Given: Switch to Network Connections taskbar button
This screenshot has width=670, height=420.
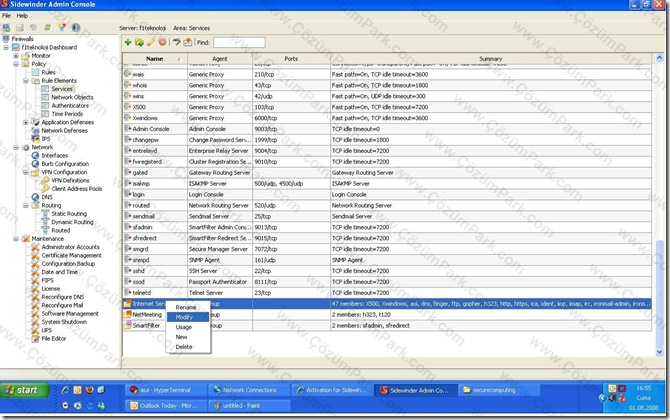Looking at the screenshot, I should 250,390.
